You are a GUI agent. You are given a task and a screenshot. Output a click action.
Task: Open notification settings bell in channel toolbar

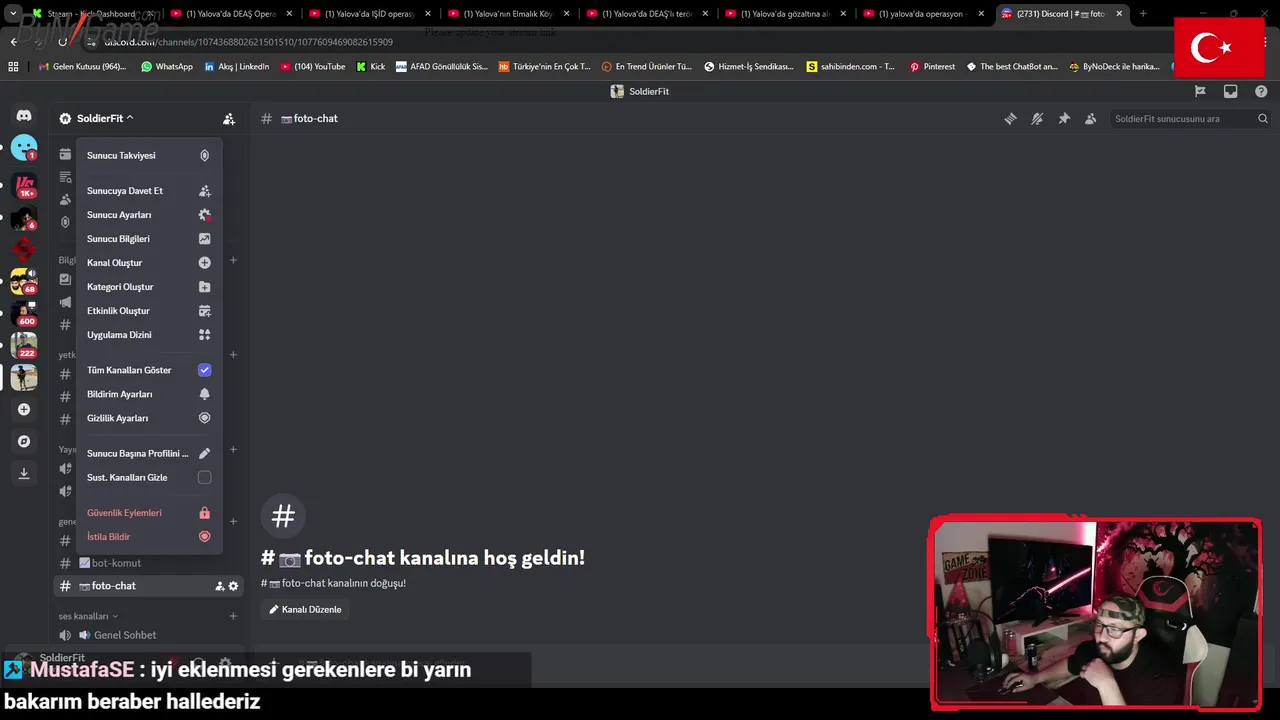[1037, 118]
